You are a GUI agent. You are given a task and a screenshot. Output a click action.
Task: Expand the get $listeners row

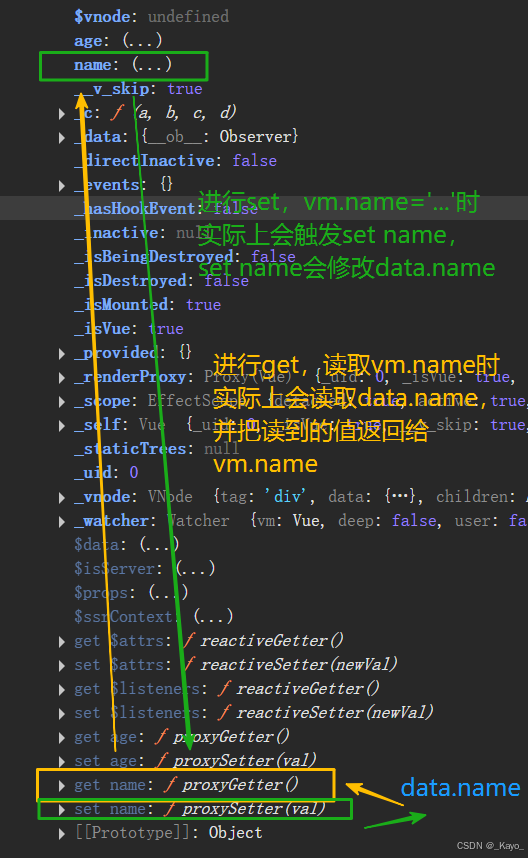(62, 690)
